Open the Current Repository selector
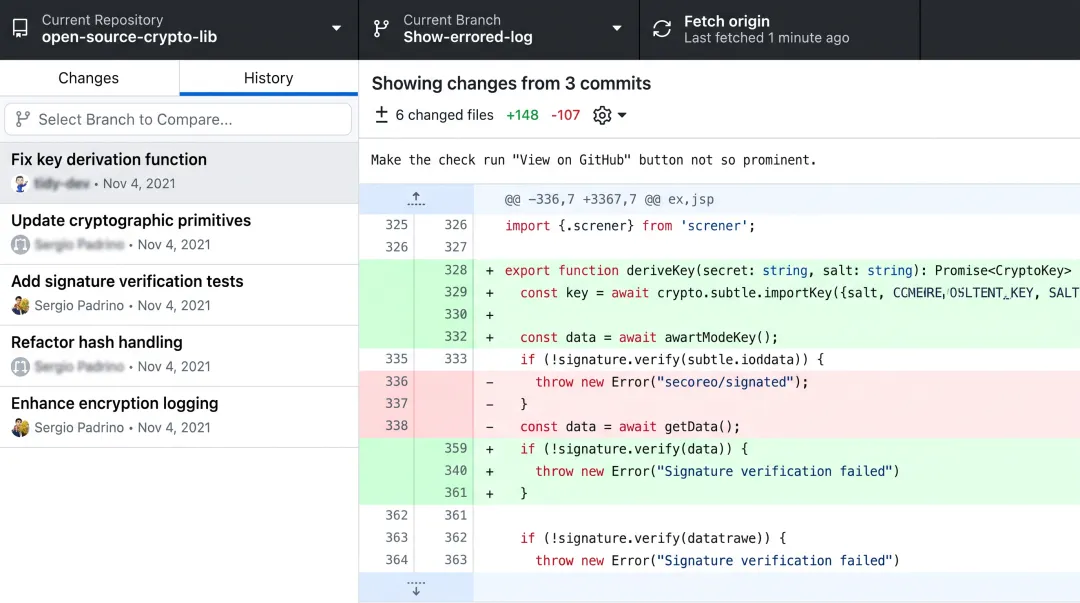Screen dimensions: 1080x603 coord(179,29)
